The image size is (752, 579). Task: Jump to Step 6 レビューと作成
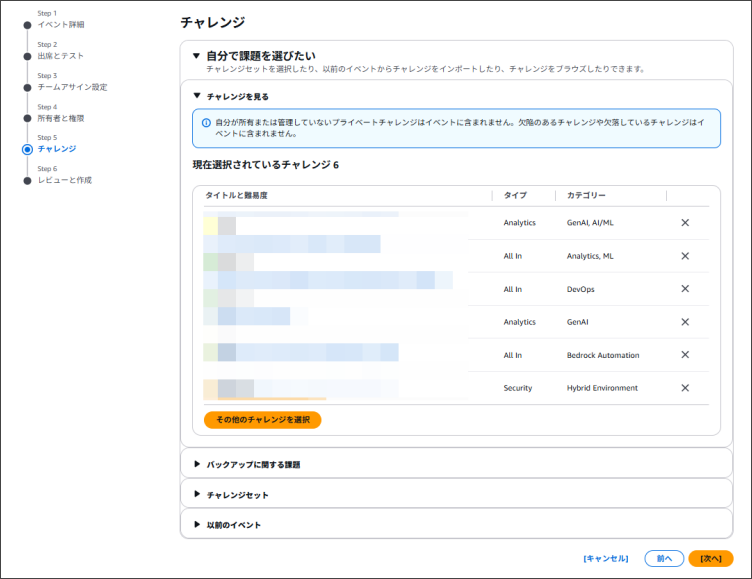(x=65, y=180)
